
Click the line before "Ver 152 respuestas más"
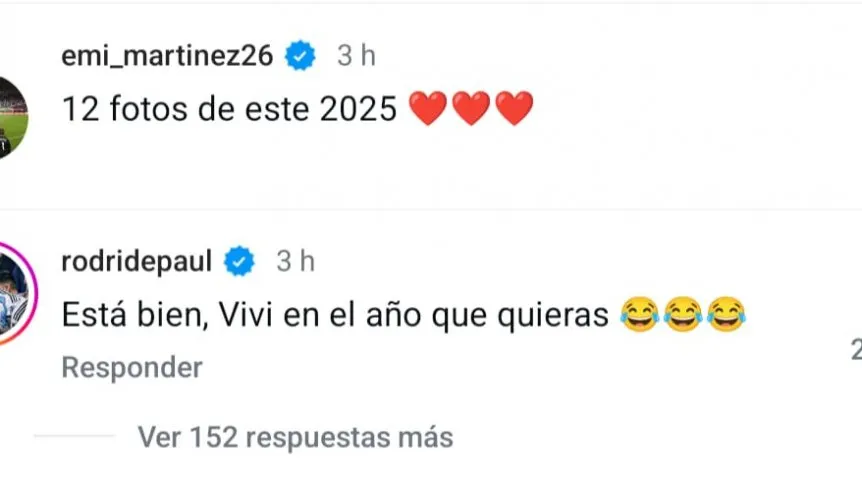(74, 437)
